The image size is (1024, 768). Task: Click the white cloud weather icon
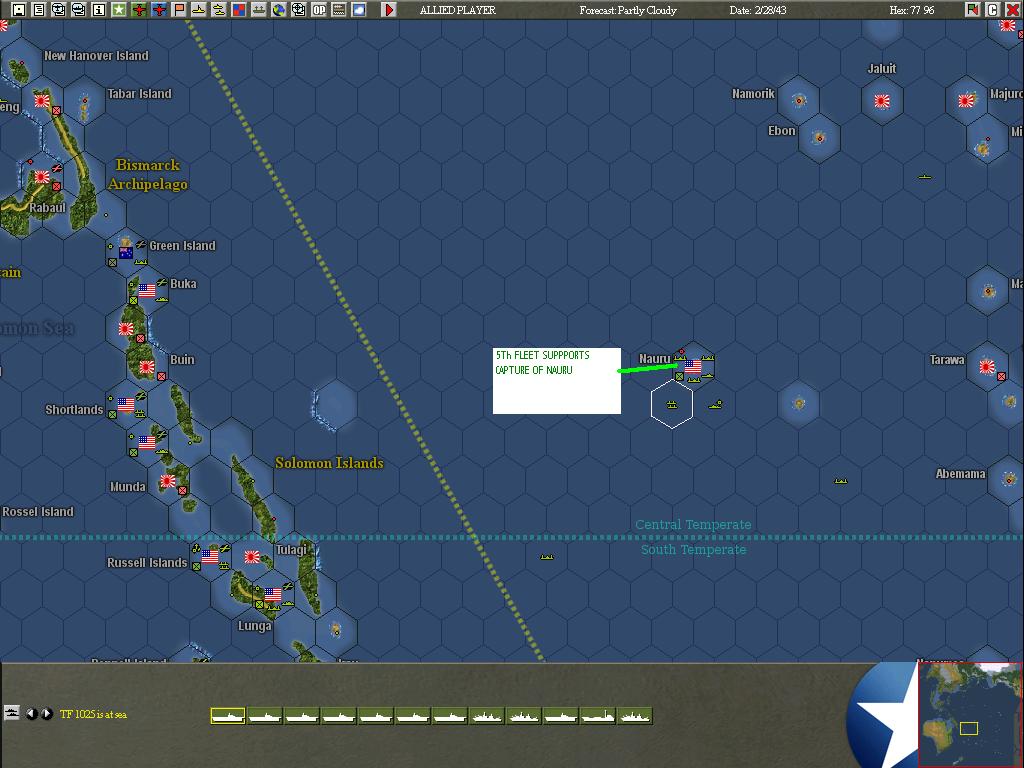359,10
